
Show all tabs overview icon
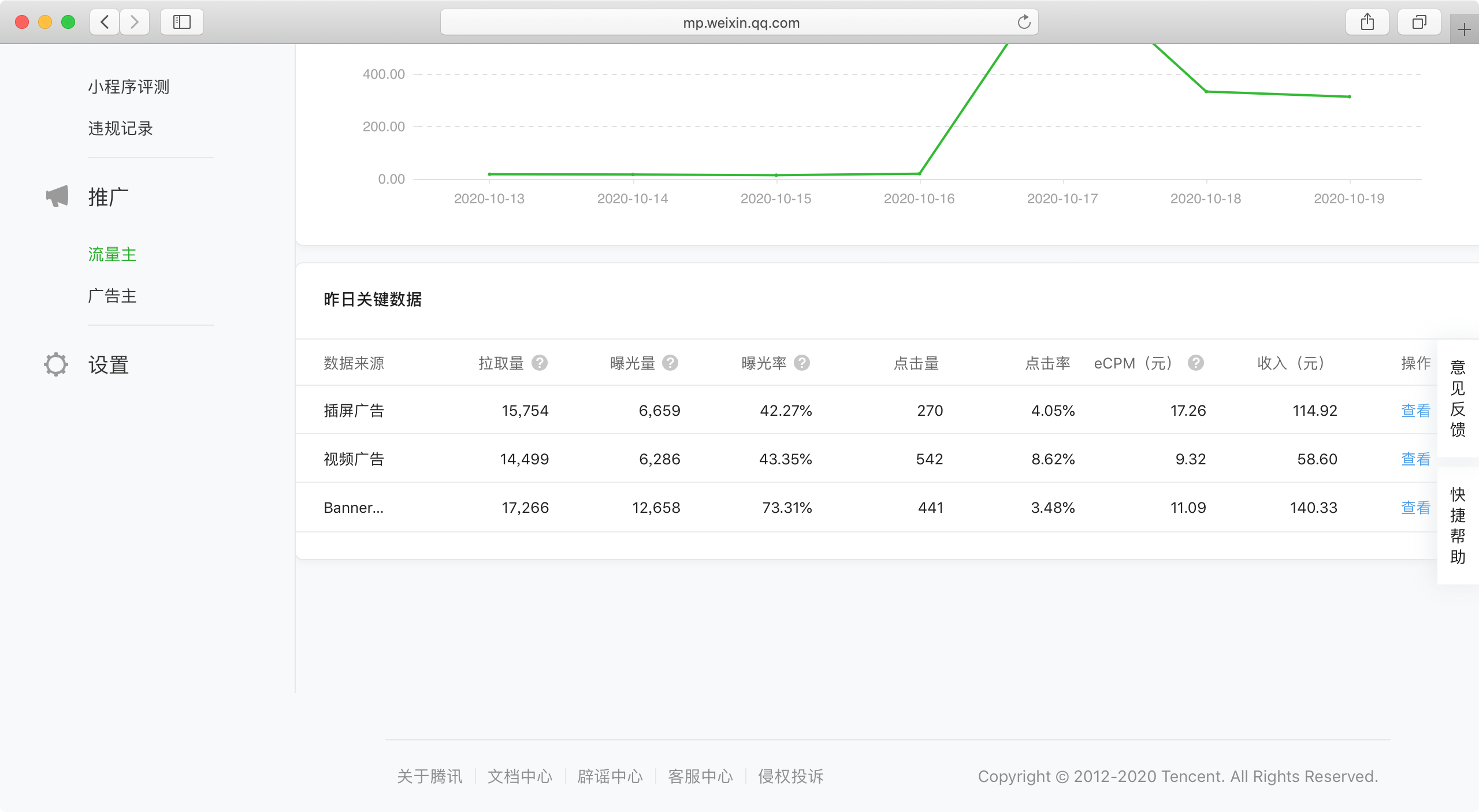tap(1419, 23)
